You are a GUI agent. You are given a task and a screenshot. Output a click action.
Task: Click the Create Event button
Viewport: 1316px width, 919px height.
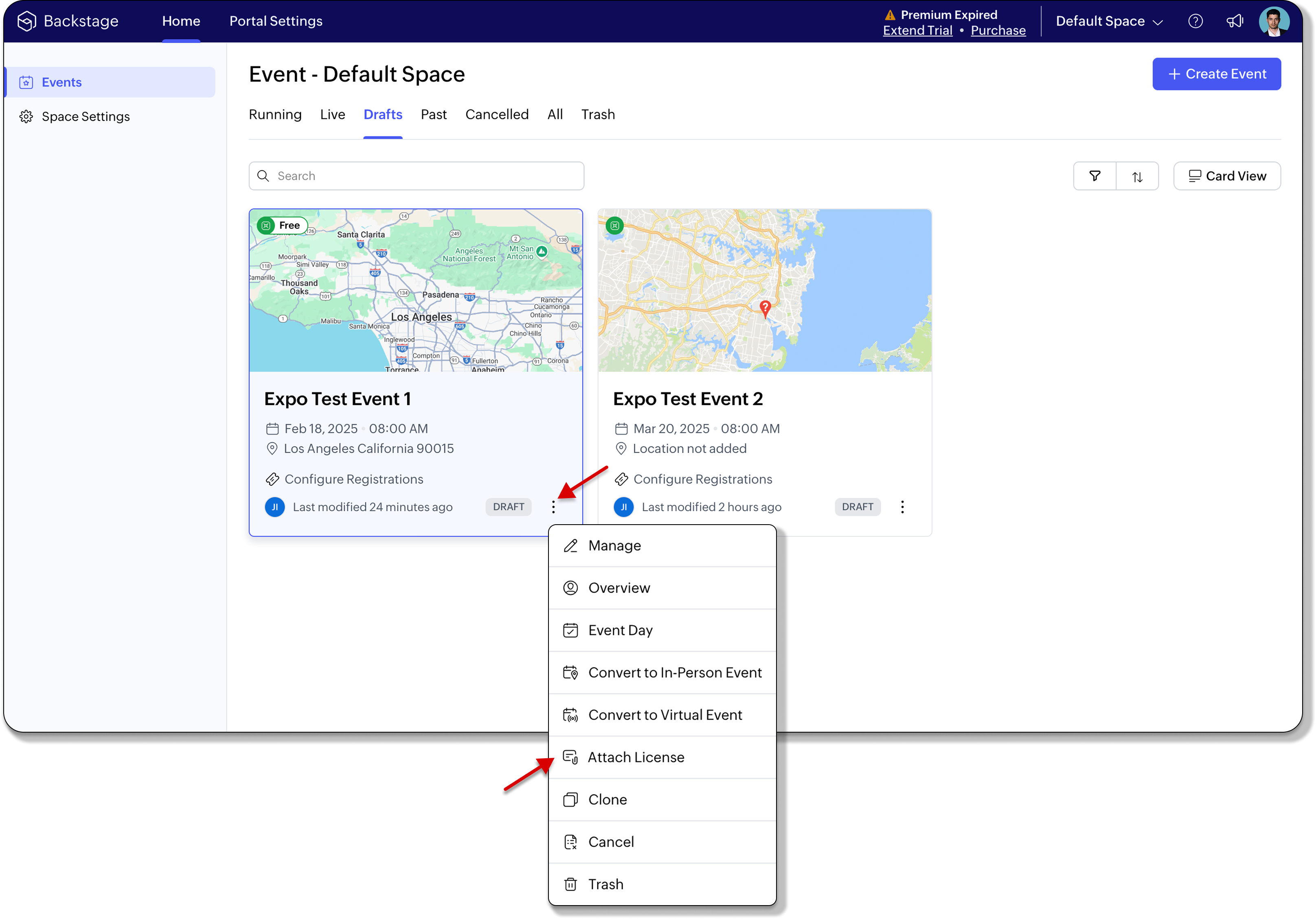1216,74
